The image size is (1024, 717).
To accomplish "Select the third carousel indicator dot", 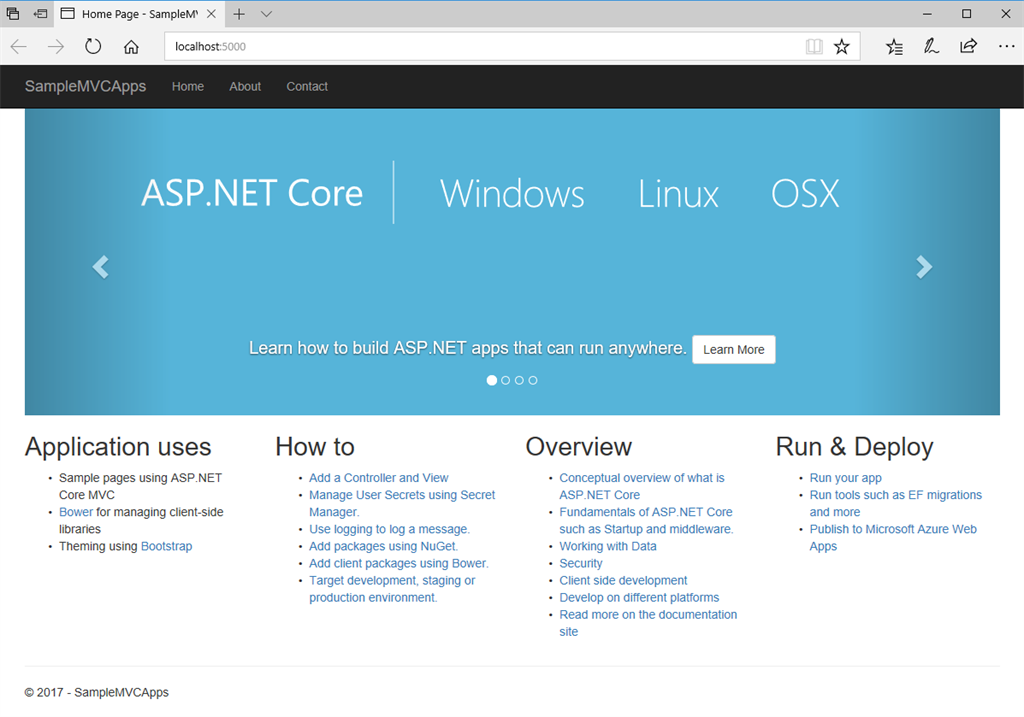I will [519, 380].
